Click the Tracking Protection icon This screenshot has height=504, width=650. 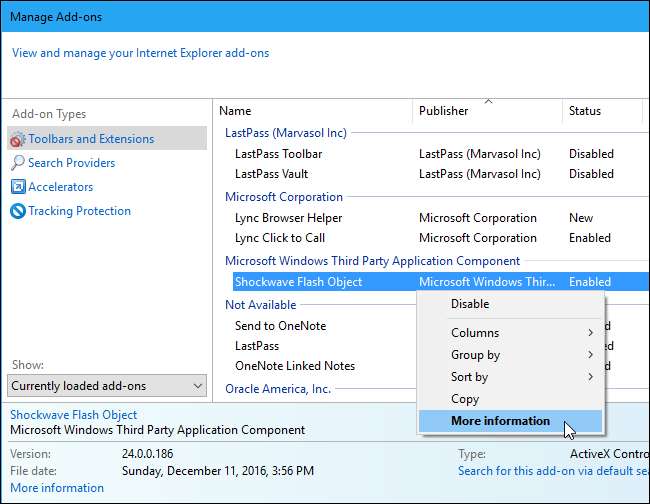(x=17, y=211)
